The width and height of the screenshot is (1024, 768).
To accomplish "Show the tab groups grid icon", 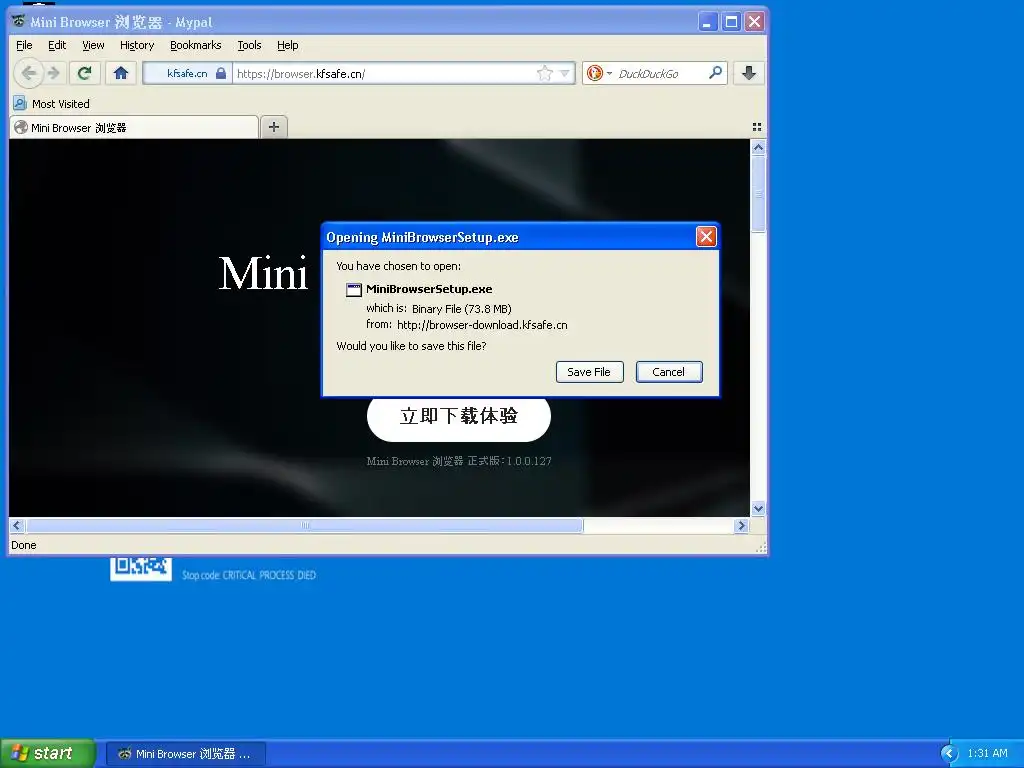I will coord(757,127).
